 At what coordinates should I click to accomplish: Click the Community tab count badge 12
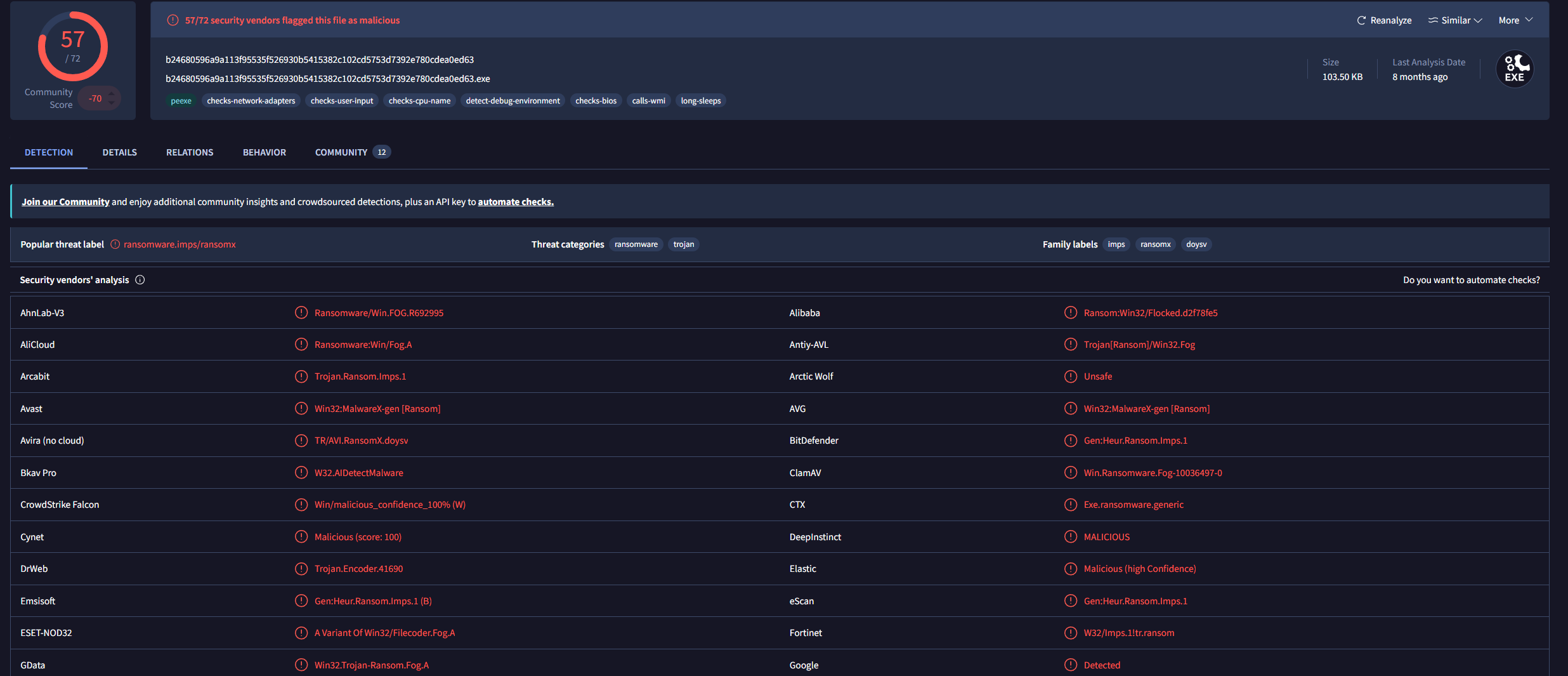tap(382, 152)
